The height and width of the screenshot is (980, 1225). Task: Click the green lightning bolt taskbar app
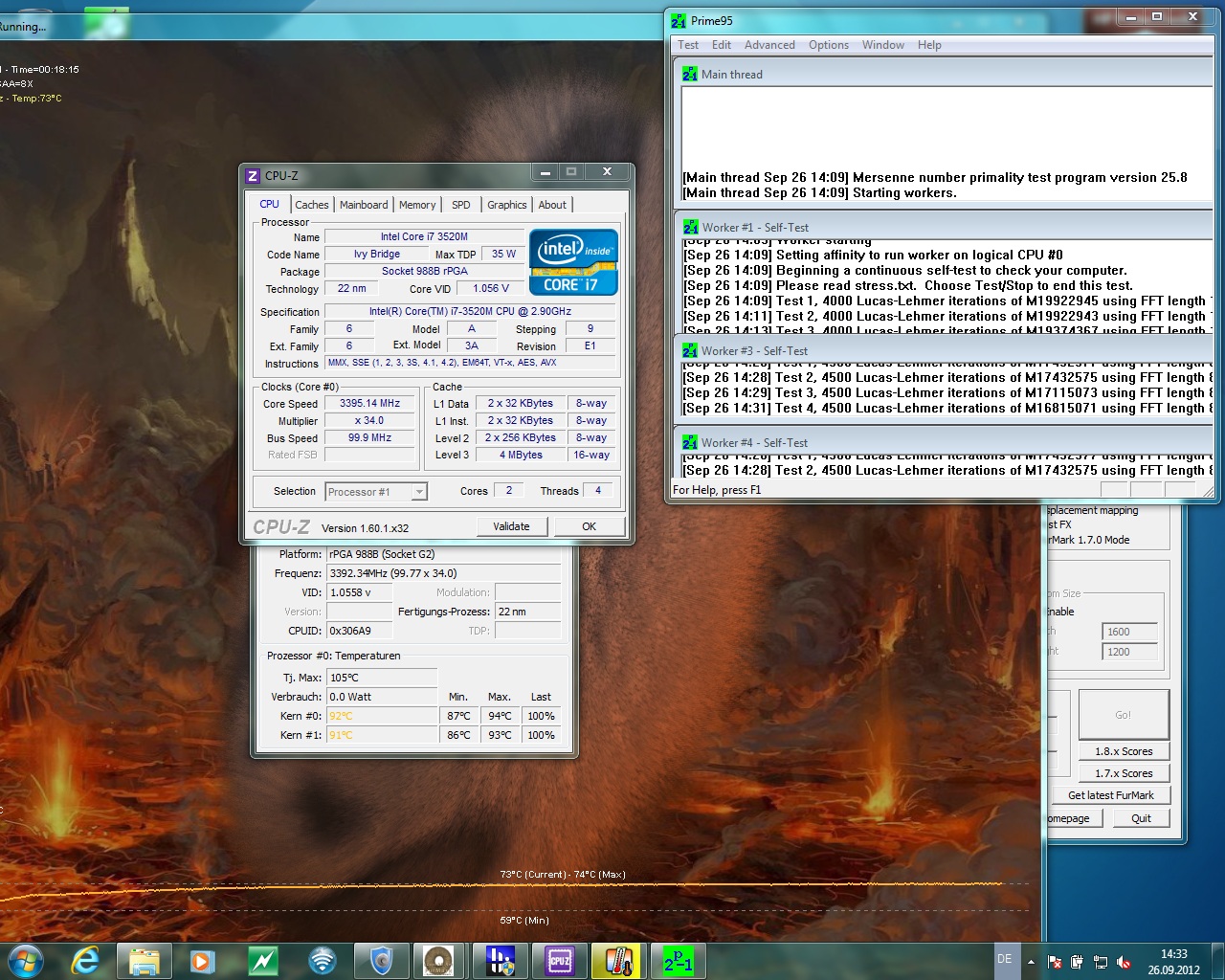click(x=262, y=960)
